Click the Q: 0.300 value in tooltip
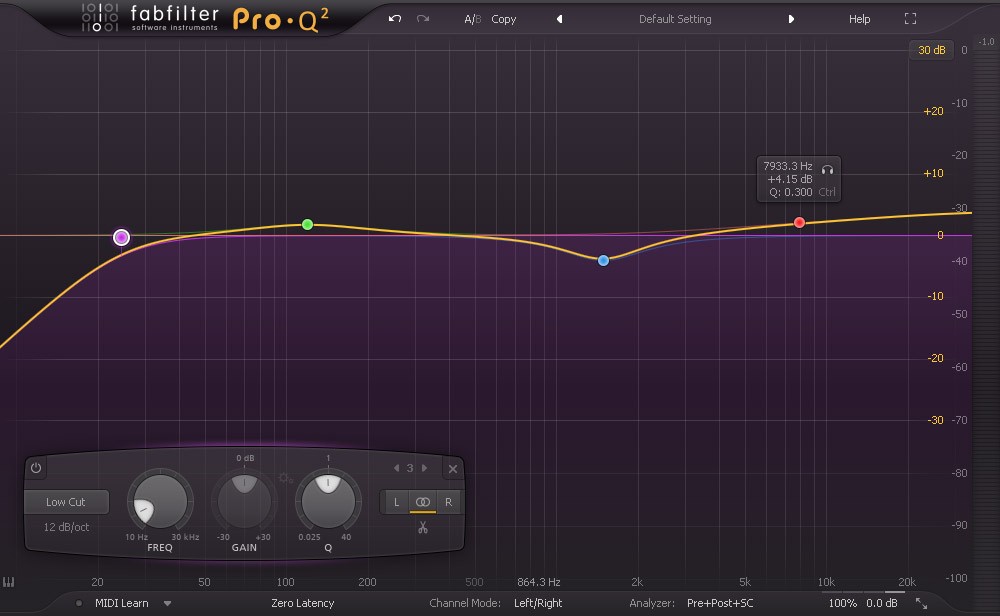The image size is (1000, 616). (x=790, y=192)
